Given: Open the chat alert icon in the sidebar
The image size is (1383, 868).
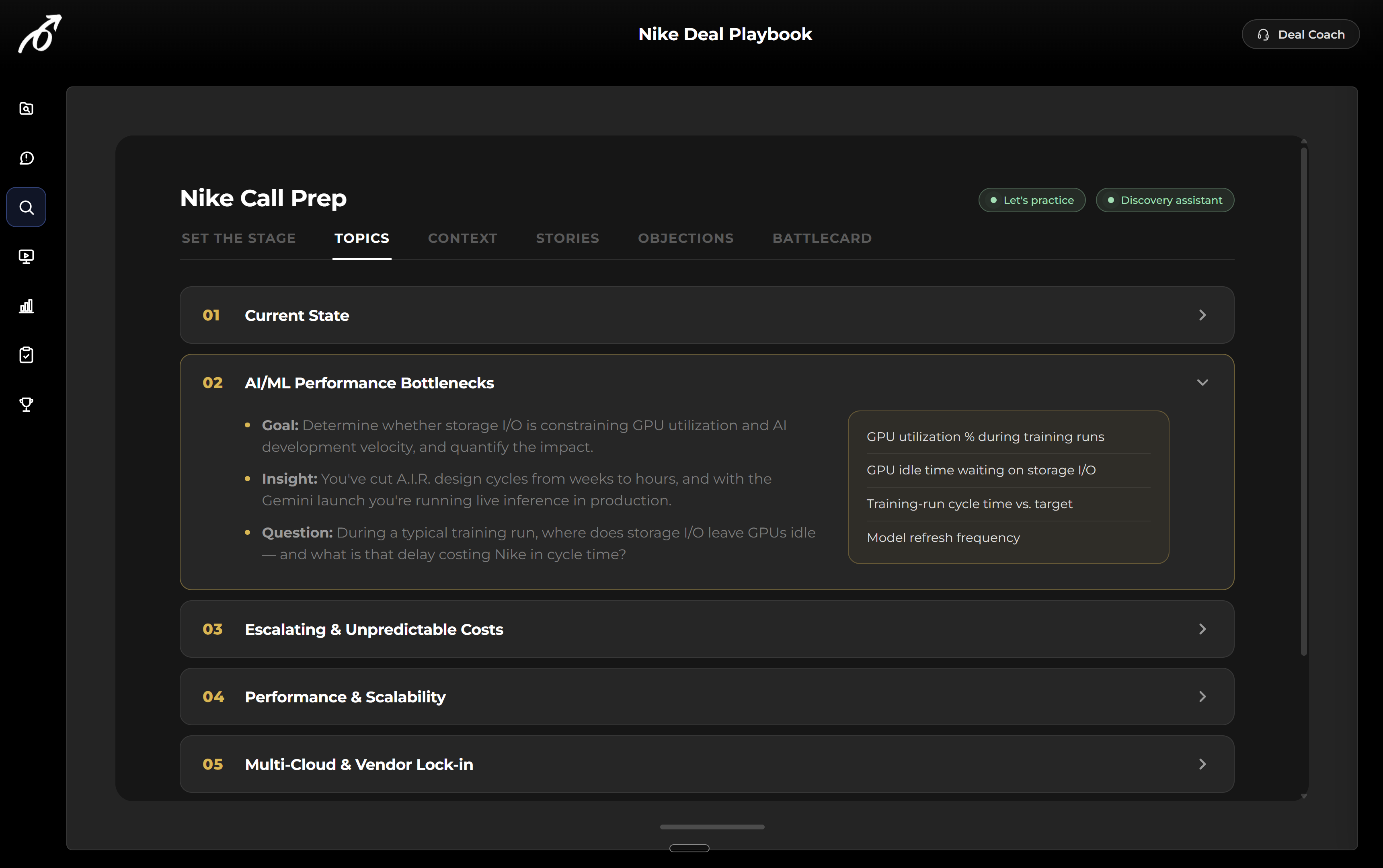Looking at the screenshot, I should tap(27, 158).
